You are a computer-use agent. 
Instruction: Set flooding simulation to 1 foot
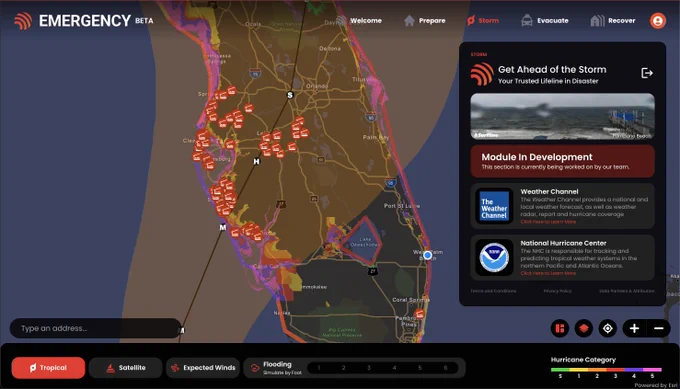coord(319,368)
